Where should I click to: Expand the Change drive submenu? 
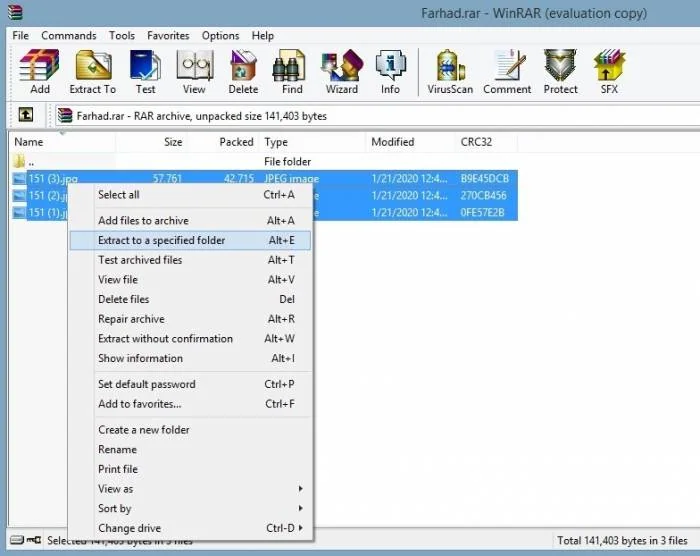click(x=191, y=528)
